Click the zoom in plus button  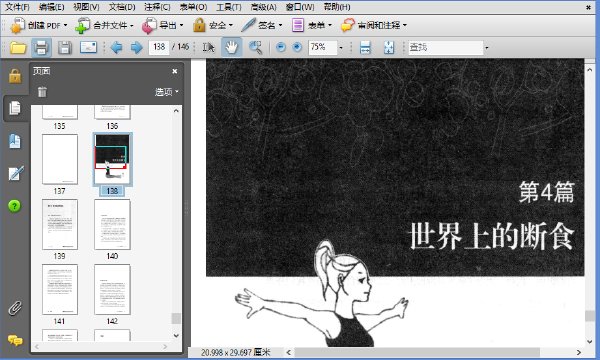(297, 47)
